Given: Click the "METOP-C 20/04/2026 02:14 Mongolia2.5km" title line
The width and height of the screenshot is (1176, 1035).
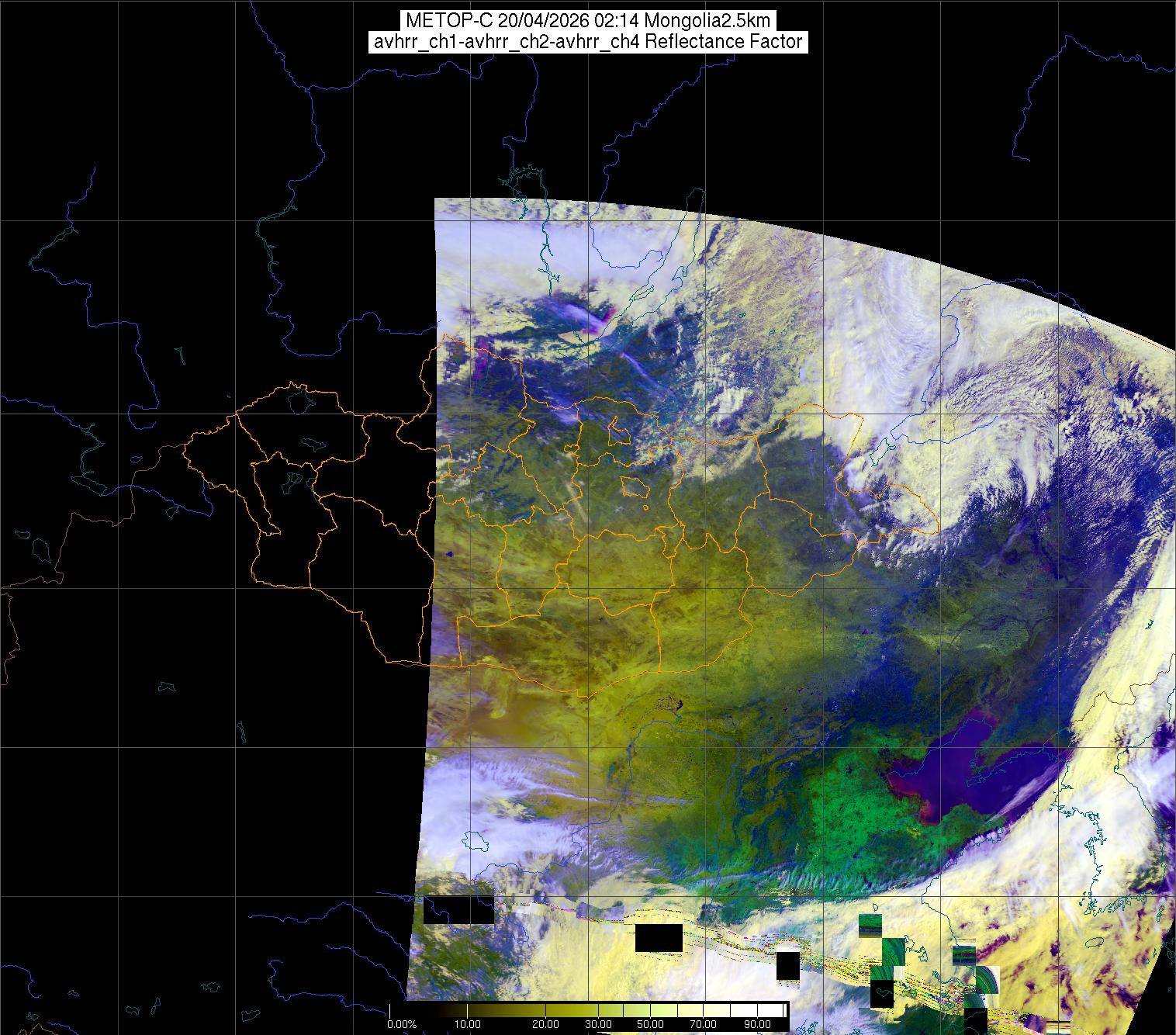Looking at the screenshot, I should coord(587,21).
